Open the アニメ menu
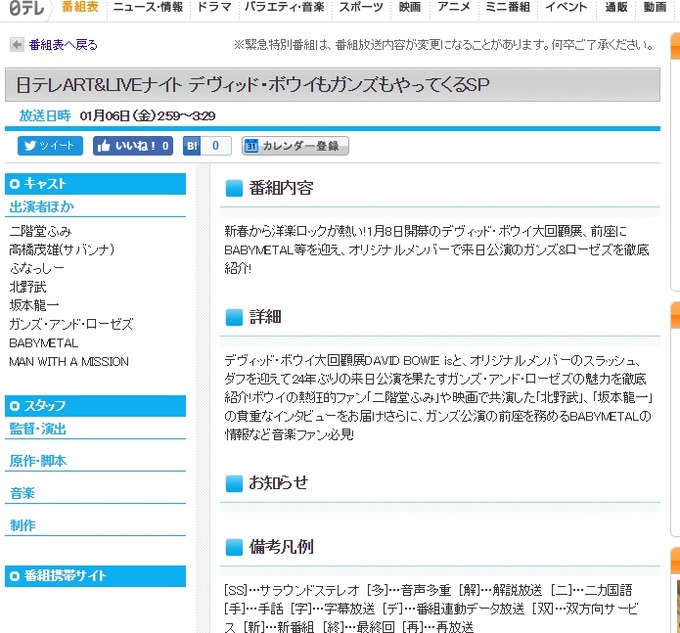680x633 pixels. (454, 7)
